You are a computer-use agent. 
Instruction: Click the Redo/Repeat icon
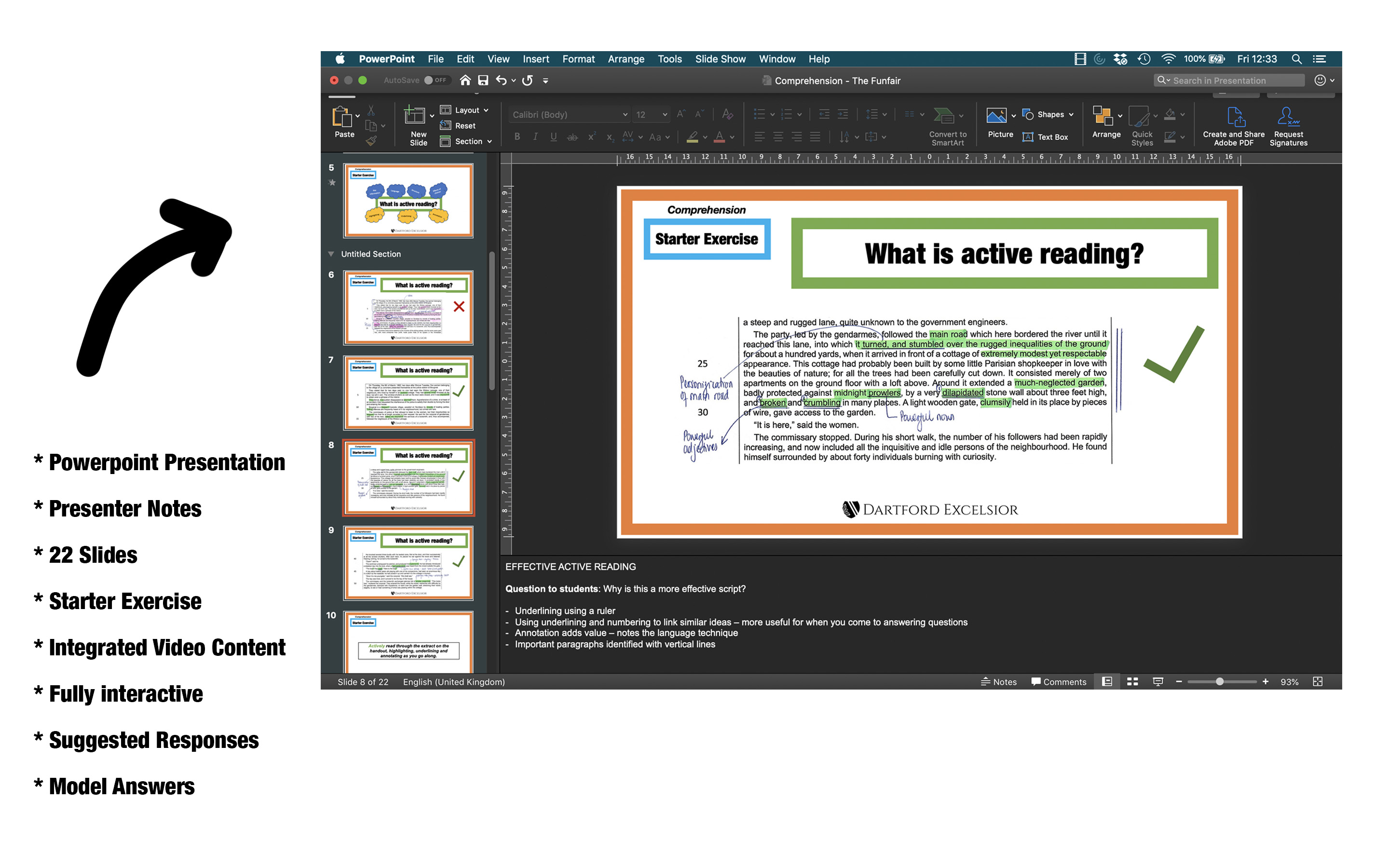point(528,81)
